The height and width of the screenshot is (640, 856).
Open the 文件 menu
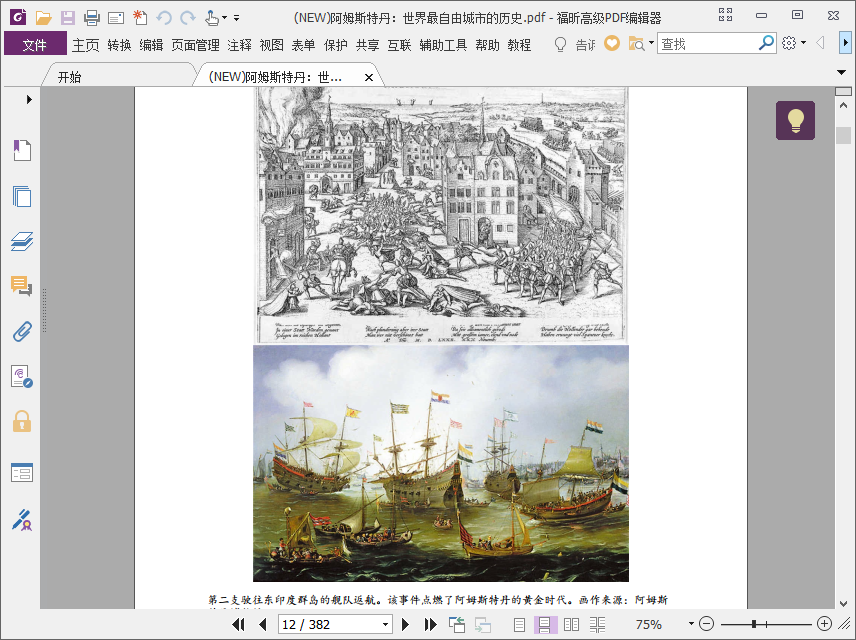[x=35, y=44]
